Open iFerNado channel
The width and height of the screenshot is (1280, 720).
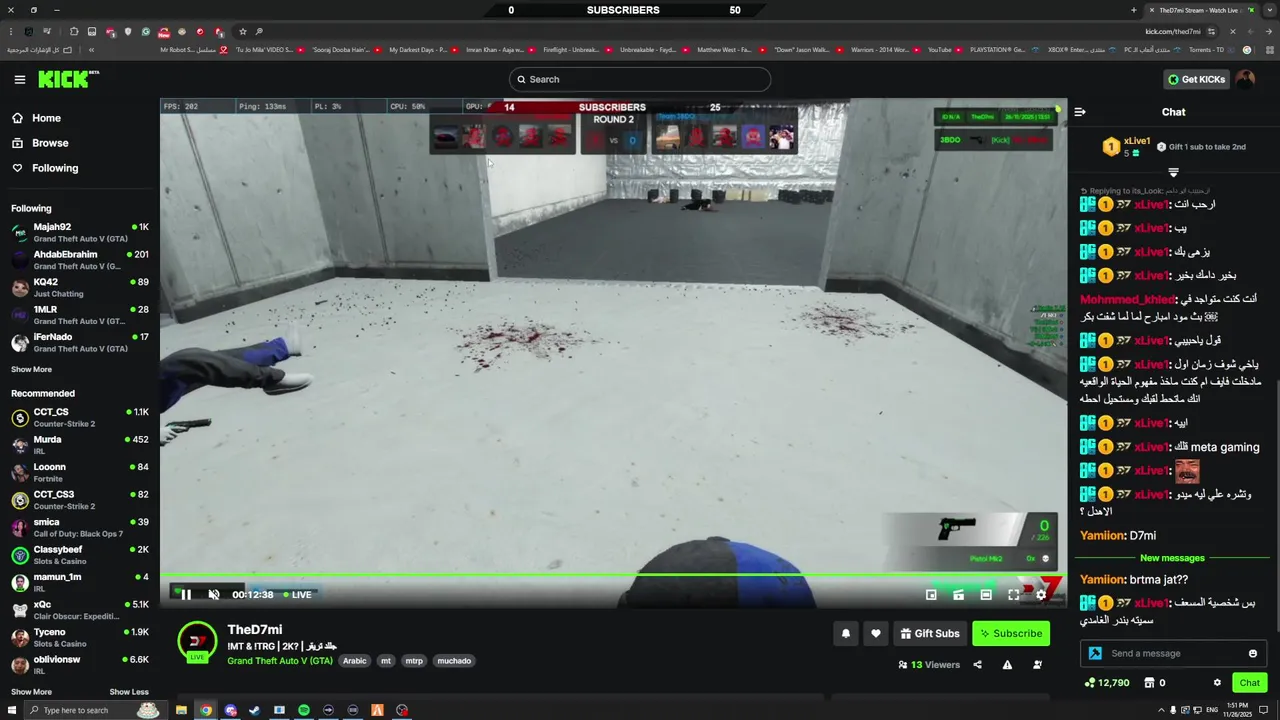tap(80, 342)
